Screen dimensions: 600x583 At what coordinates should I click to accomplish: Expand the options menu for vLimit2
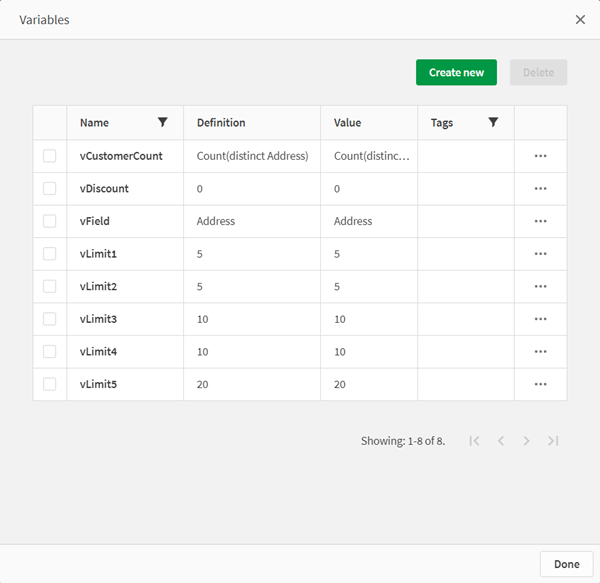pyautogui.click(x=540, y=286)
